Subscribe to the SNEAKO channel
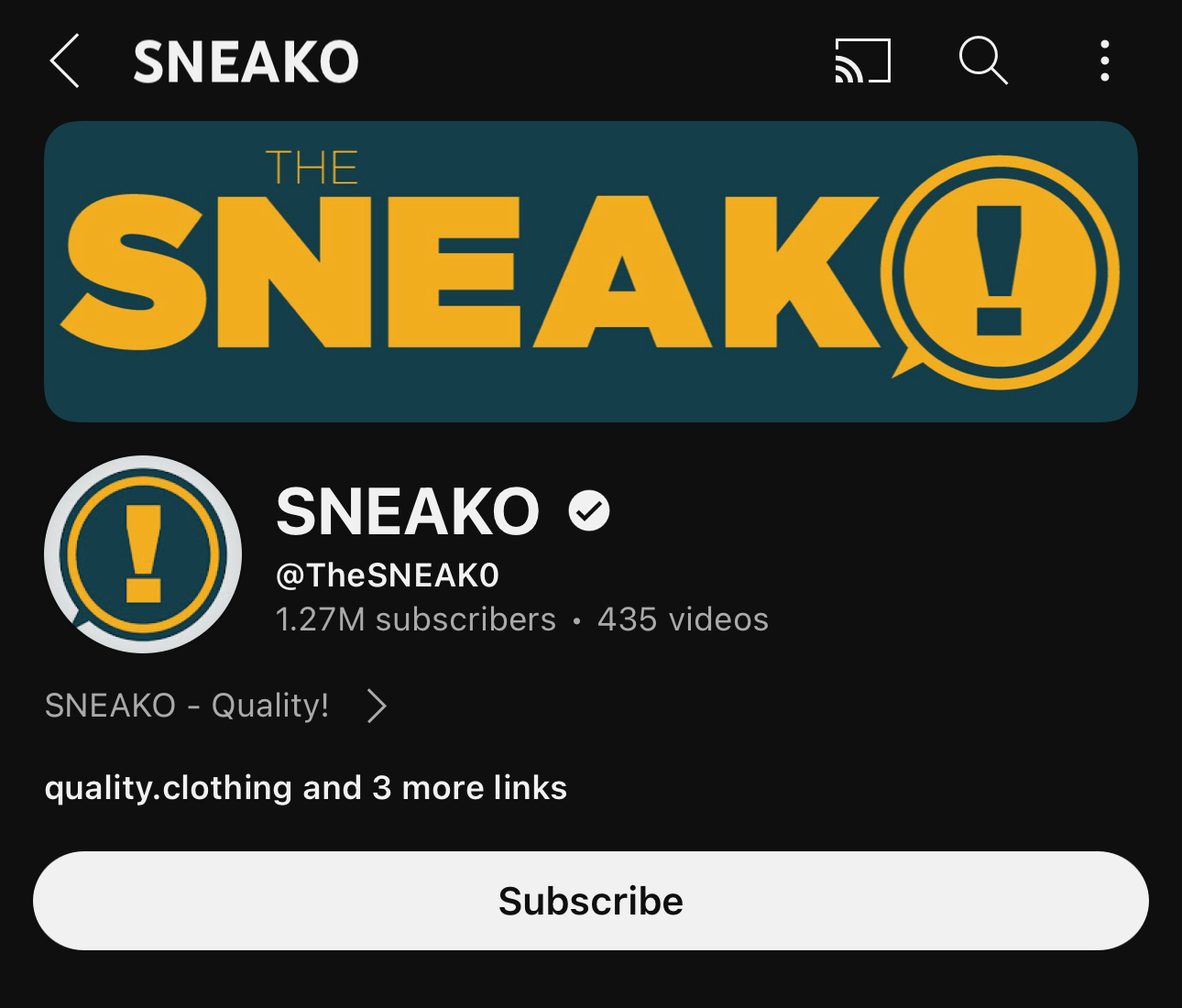The width and height of the screenshot is (1182, 1008). [x=591, y=901]
